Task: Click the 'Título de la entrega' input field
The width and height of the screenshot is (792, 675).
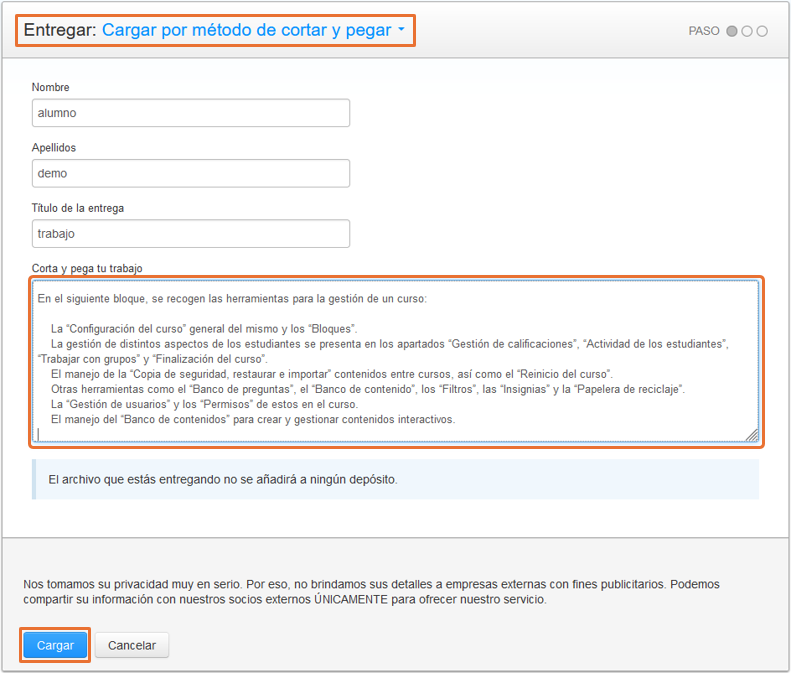Action: (x=191, y=233)
